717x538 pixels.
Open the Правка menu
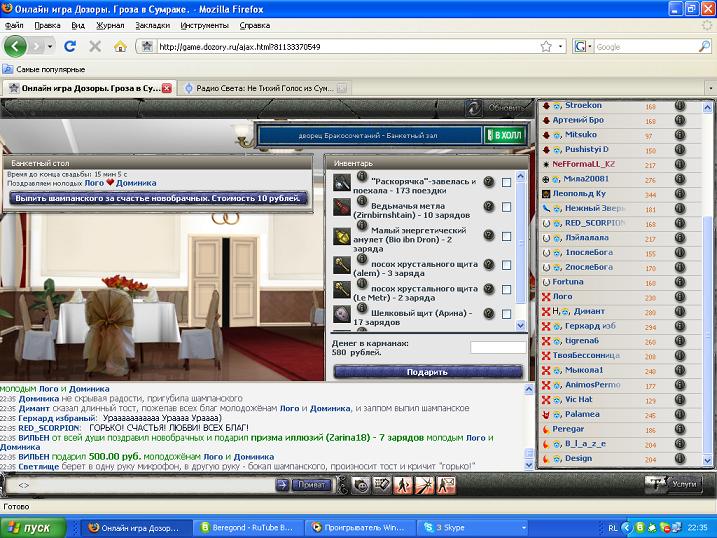pos(47,26)
